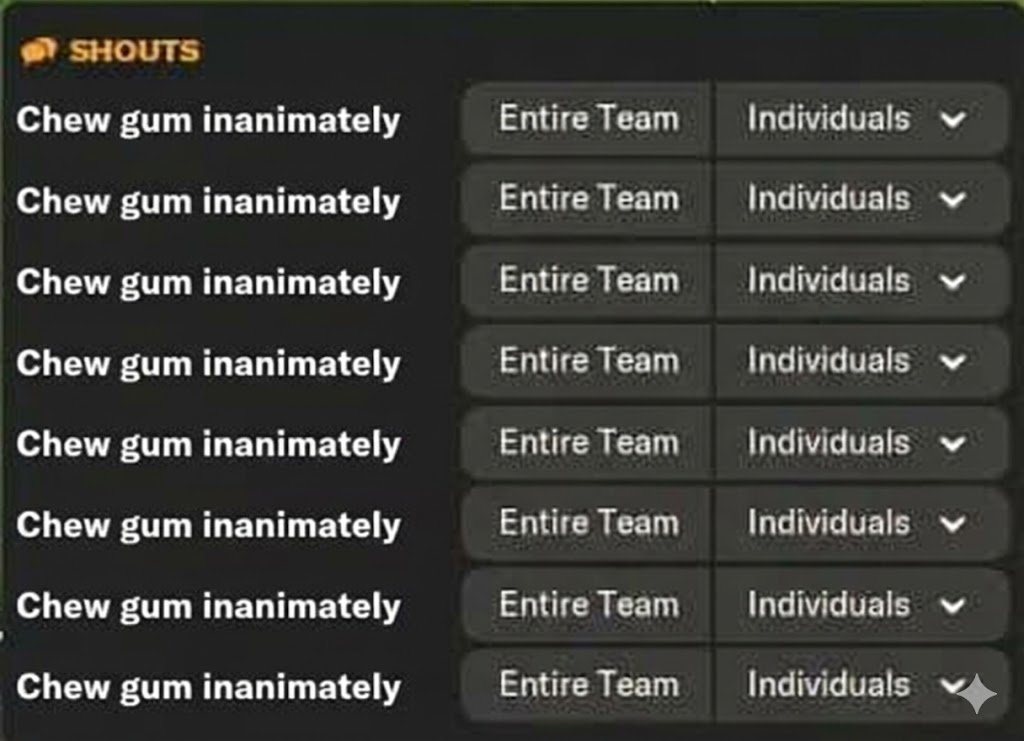Click the SHOUTS panel heading text

pos(134,51)
